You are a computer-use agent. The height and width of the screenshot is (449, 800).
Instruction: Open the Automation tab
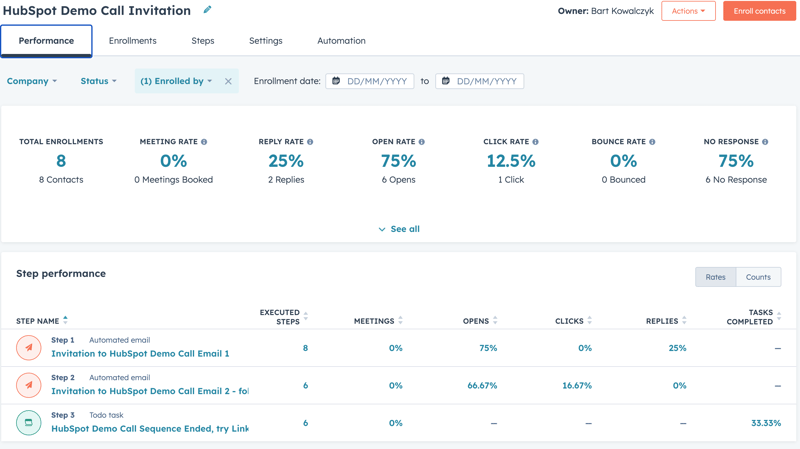pos(341,41)
